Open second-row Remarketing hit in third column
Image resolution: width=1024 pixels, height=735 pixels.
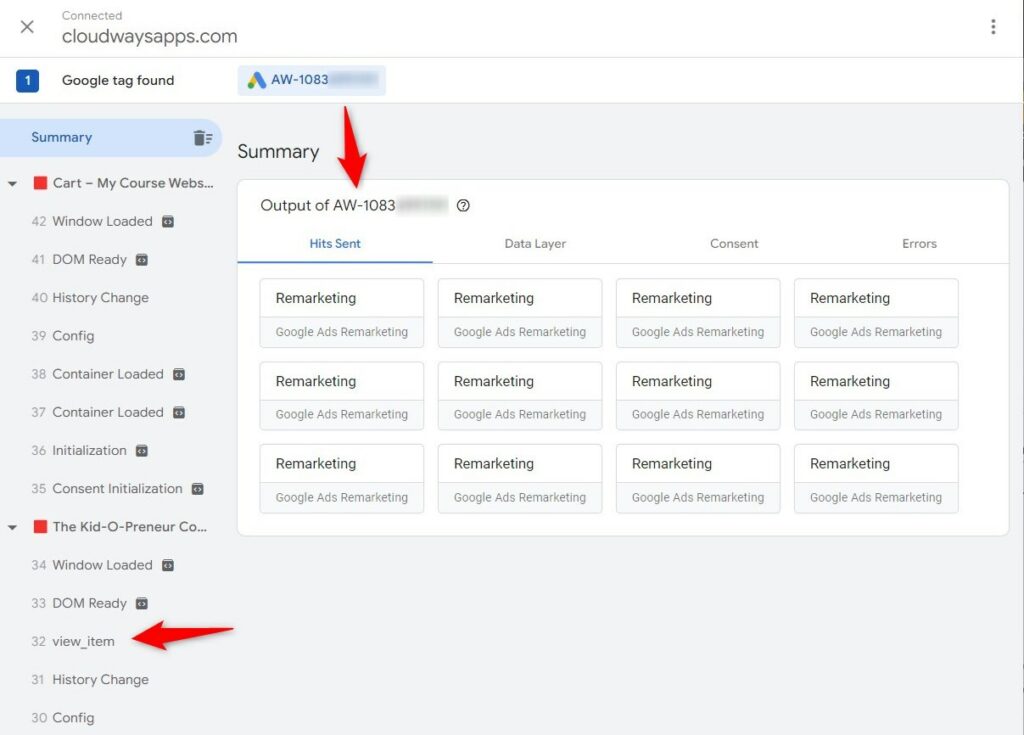(x=698, y=396)
